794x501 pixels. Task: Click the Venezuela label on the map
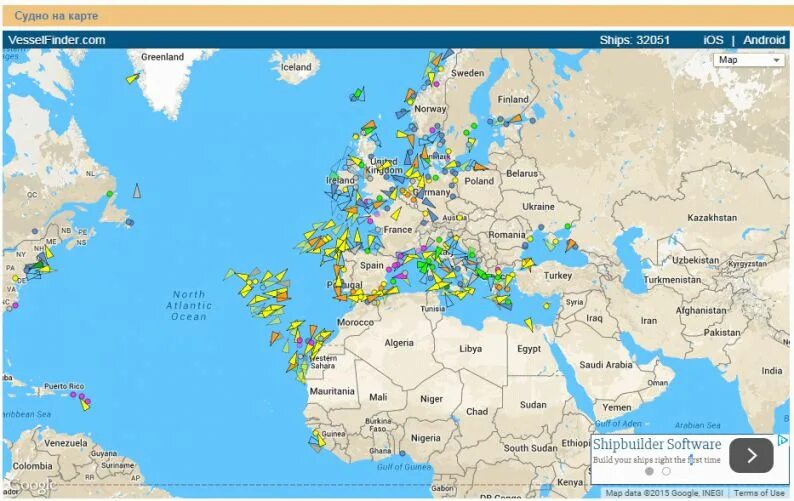[66, 443]
